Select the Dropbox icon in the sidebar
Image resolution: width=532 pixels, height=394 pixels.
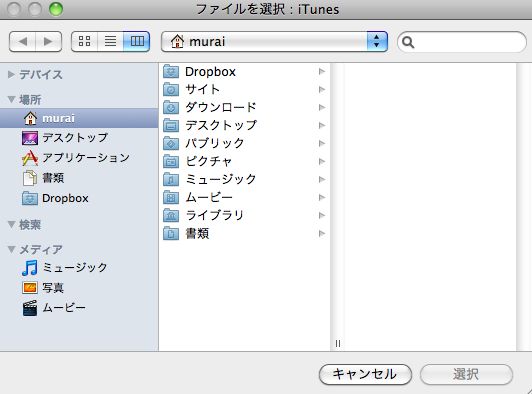click(30, 198)
